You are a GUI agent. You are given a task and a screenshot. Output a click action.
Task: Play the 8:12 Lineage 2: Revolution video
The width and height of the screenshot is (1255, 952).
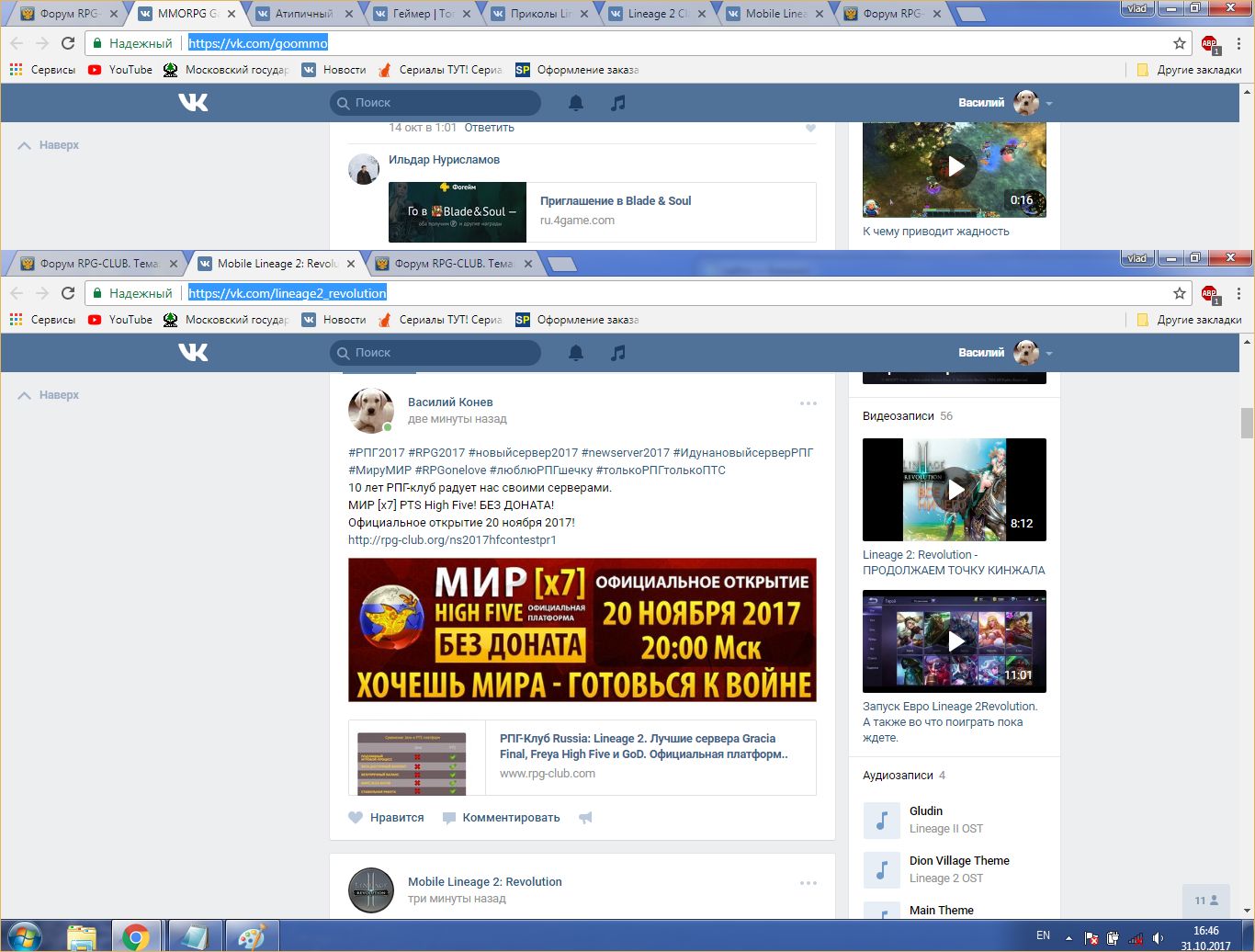[x=955, y=489]
